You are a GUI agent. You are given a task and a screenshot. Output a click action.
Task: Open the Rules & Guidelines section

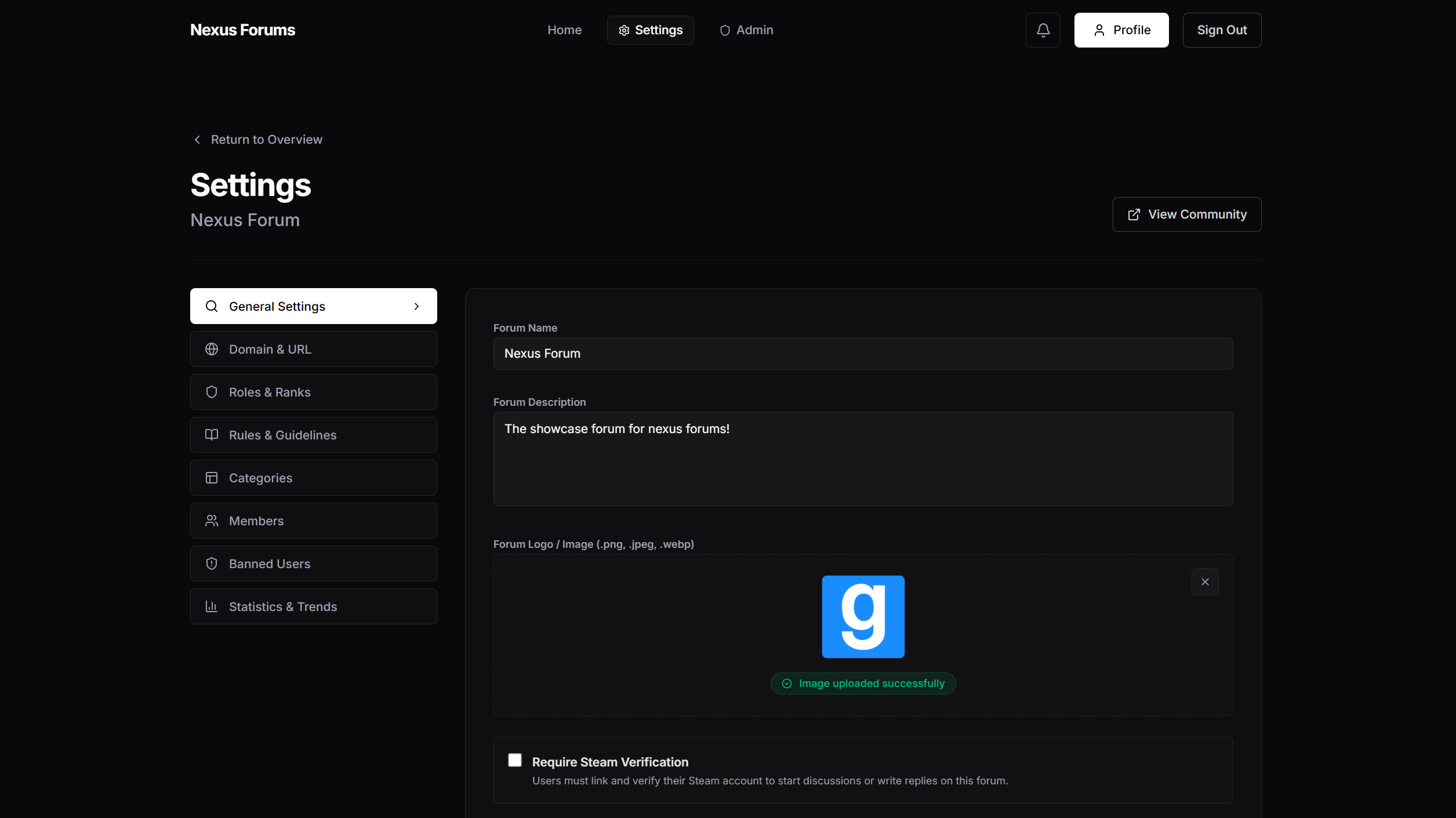pyautogui.click(x=314, y=435)
